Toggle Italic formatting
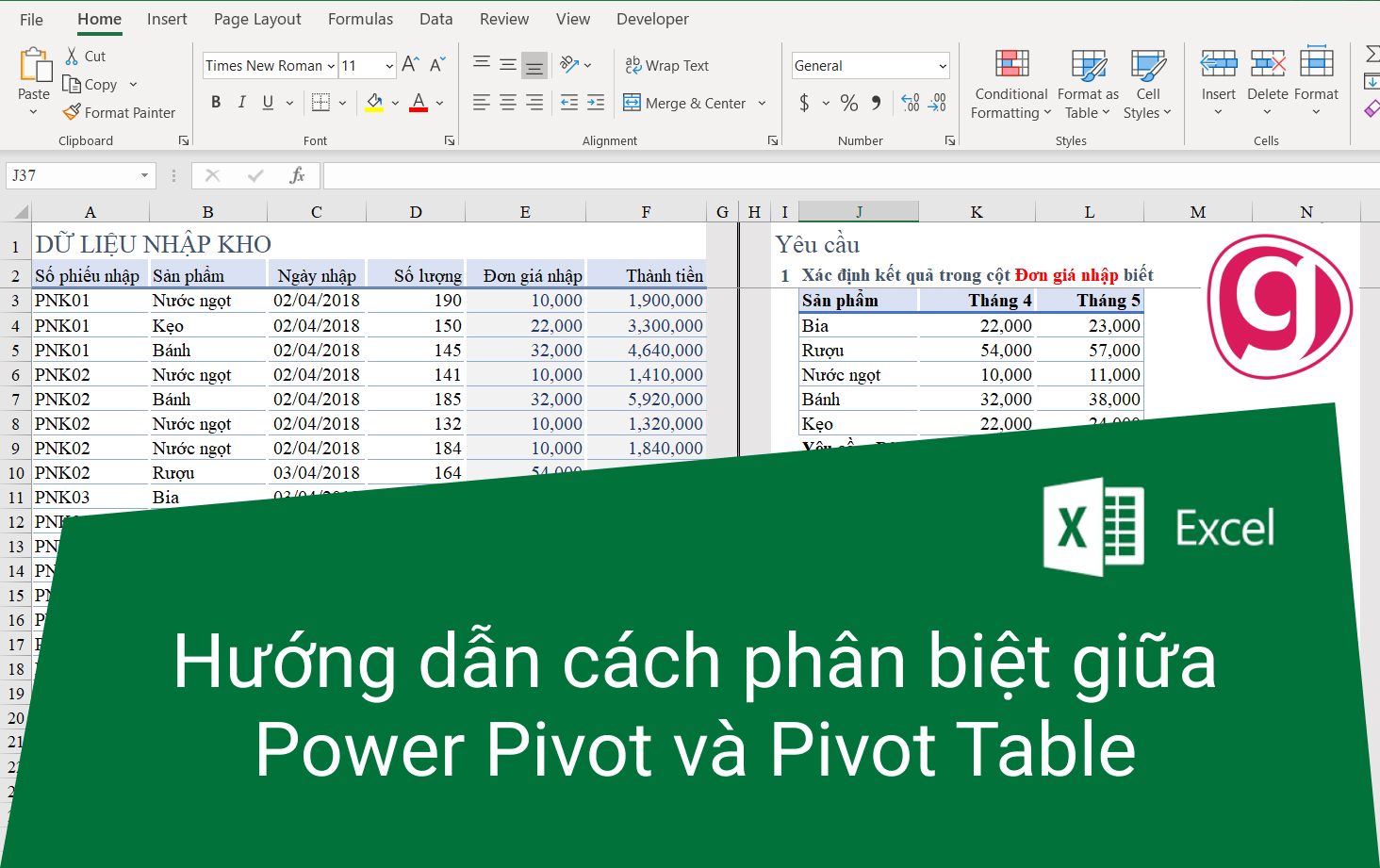Screen dimensions: 1380x868 click(x=241, y=102)
